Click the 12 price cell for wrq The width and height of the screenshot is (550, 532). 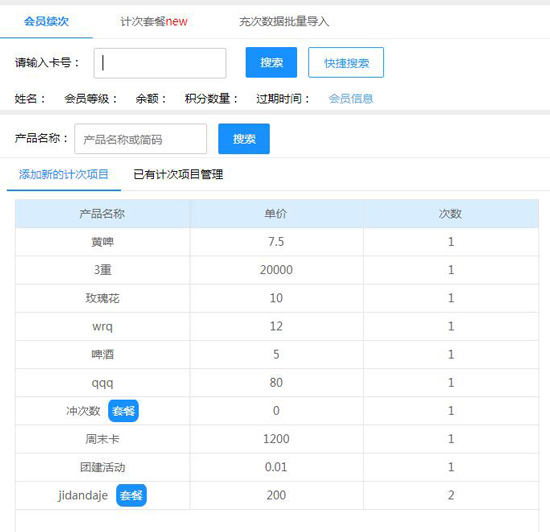coord(276,326)
